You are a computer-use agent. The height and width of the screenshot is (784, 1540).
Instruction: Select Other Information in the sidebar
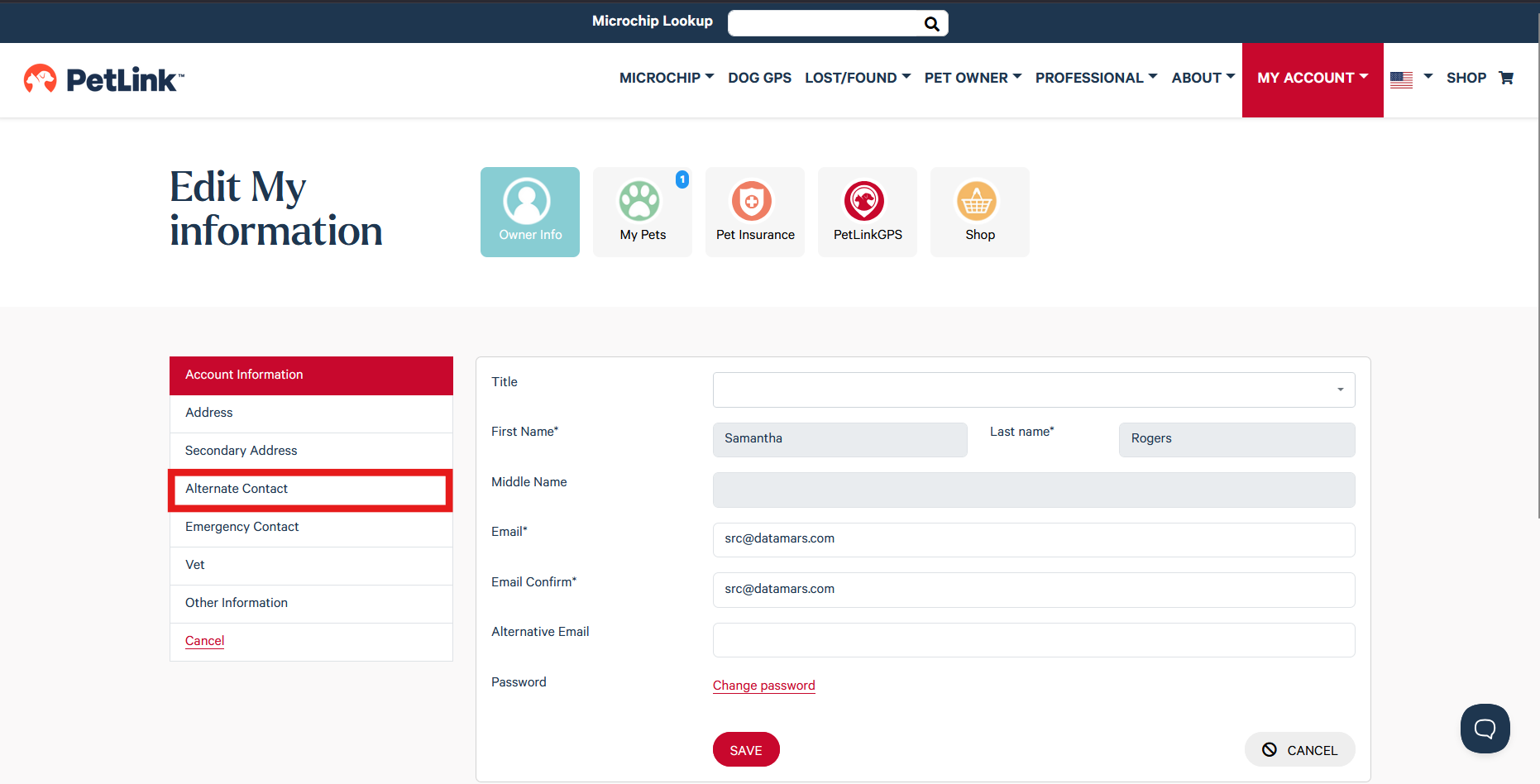pyautogui.click(x=311, y=604)
